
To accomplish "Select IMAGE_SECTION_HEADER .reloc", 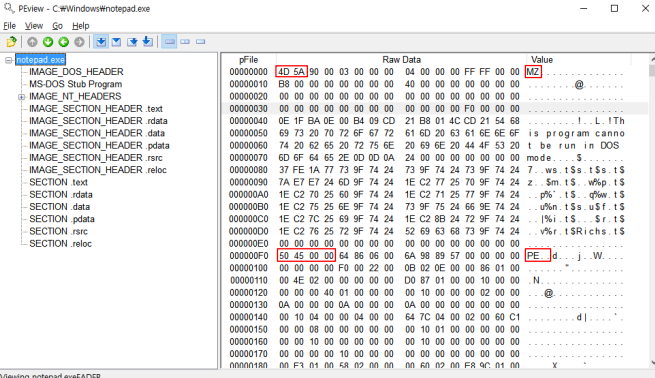I will point(98,170).
